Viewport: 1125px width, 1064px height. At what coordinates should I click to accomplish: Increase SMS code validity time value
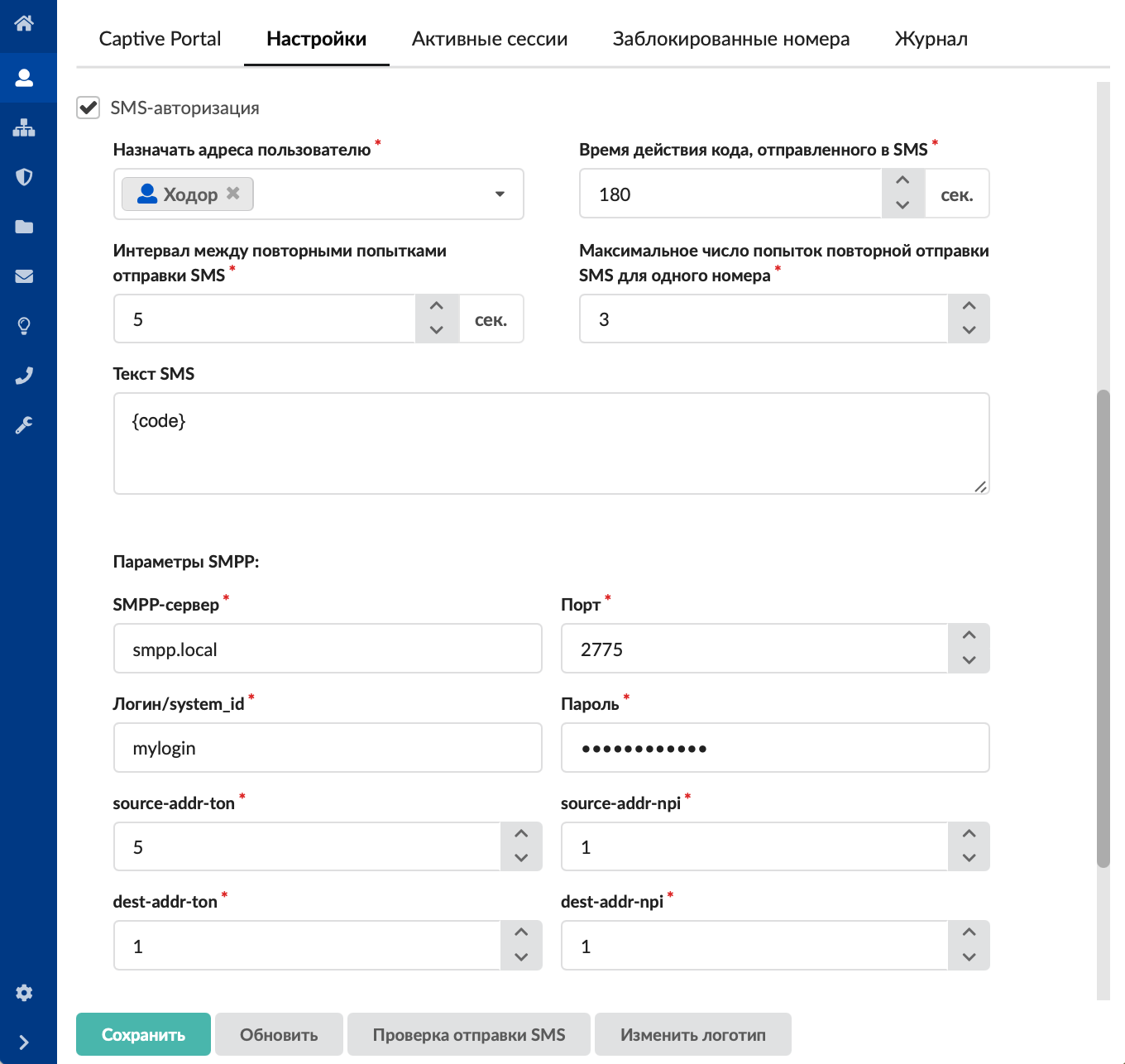coord(902,181)
